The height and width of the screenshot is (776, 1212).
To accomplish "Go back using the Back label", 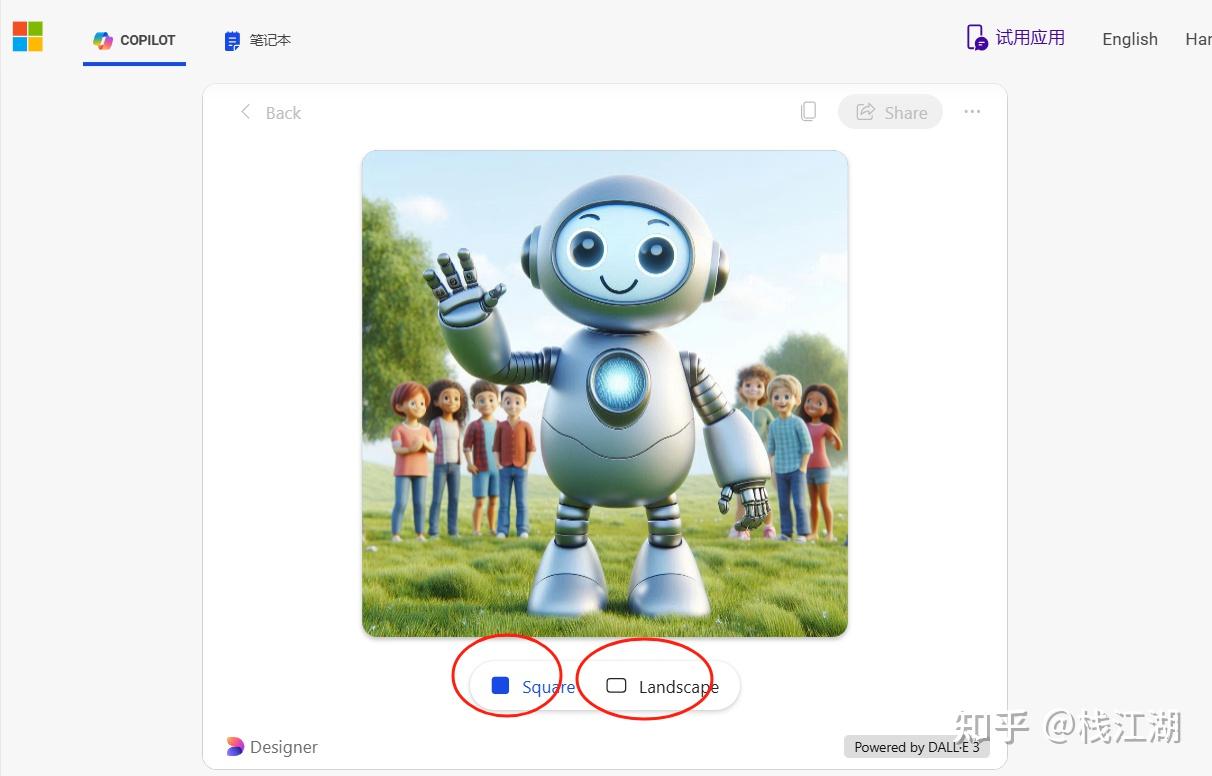I will (283, 113).
